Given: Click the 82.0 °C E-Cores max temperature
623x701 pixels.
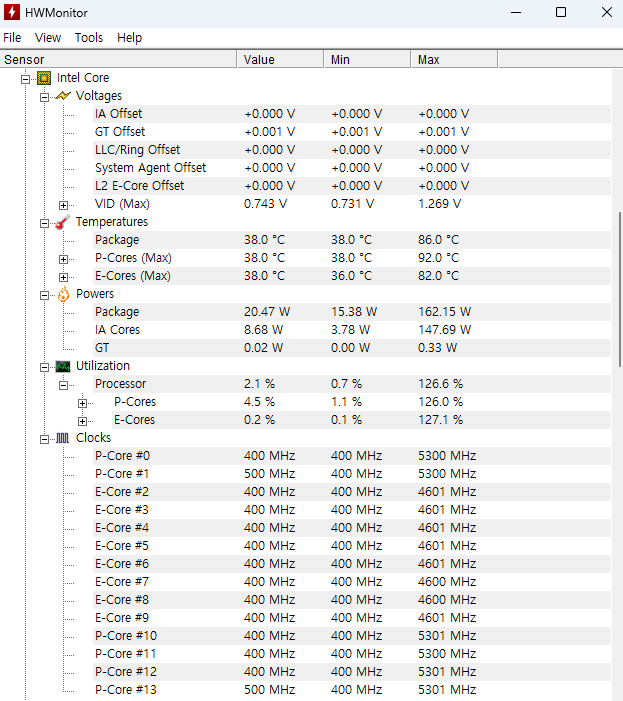Looking at the screenshot, I should (x=438, y=276).
